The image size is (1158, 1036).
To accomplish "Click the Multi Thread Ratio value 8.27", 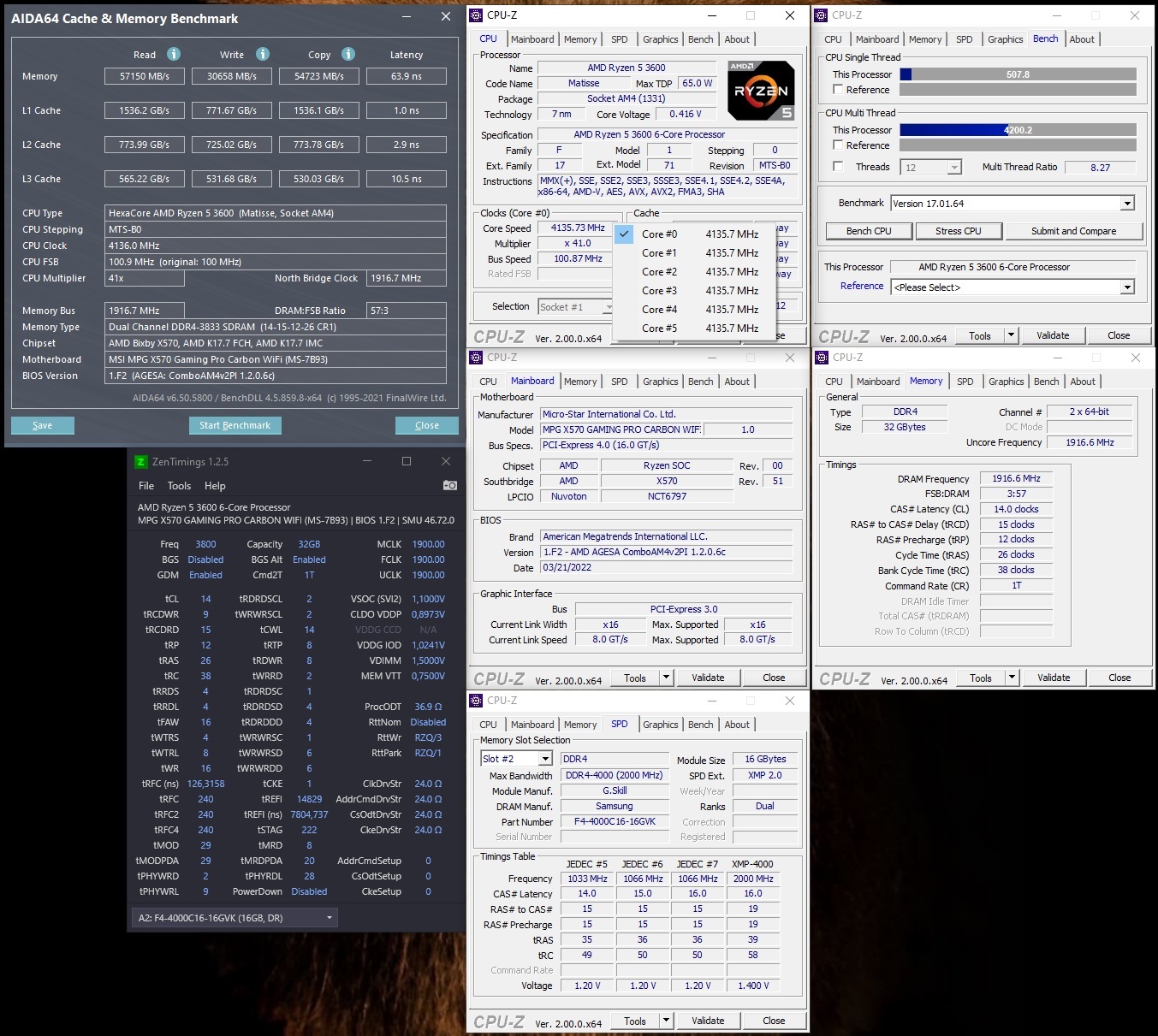I will point(1100,168).
